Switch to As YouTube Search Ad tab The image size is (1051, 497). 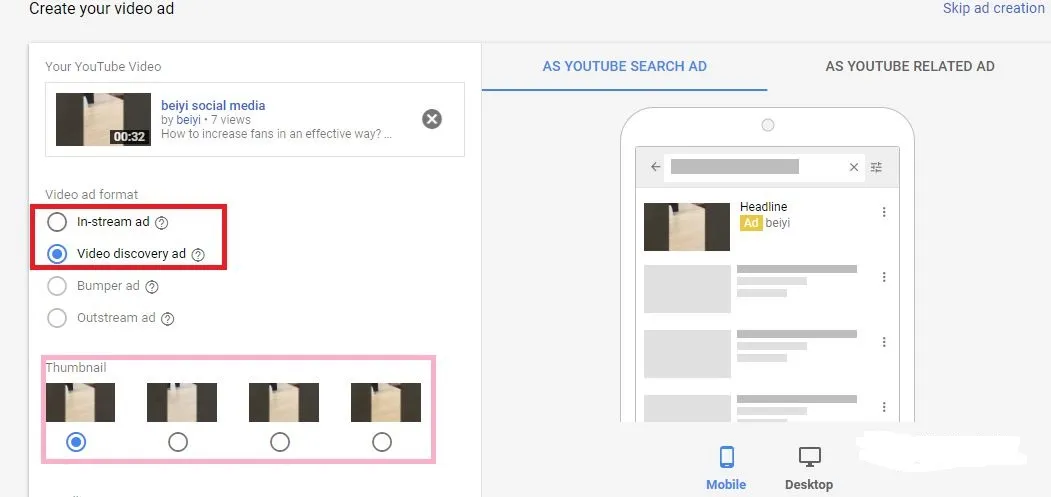624,67
